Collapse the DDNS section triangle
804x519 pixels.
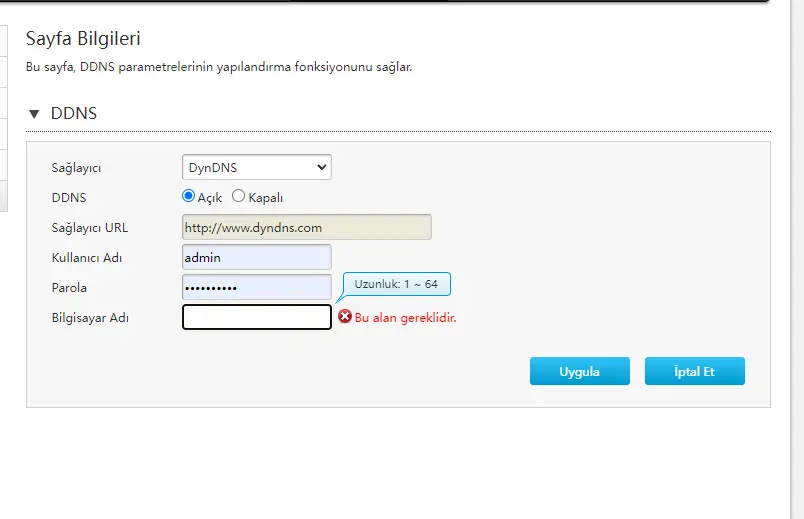point(34,114)
